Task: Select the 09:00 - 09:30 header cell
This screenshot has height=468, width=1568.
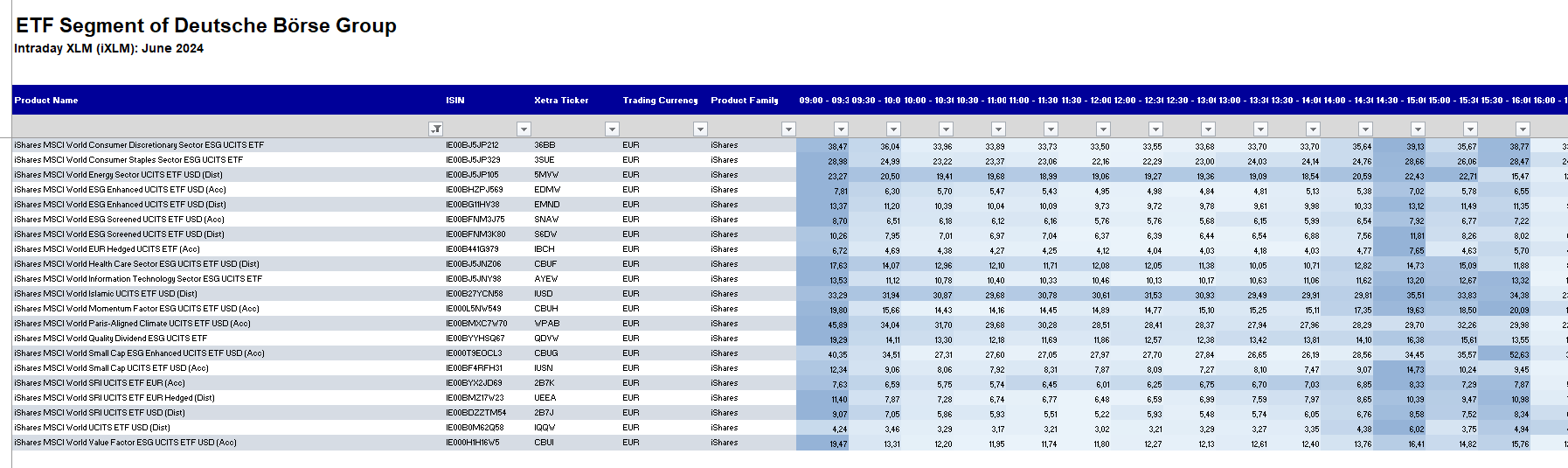Action: 823,100
